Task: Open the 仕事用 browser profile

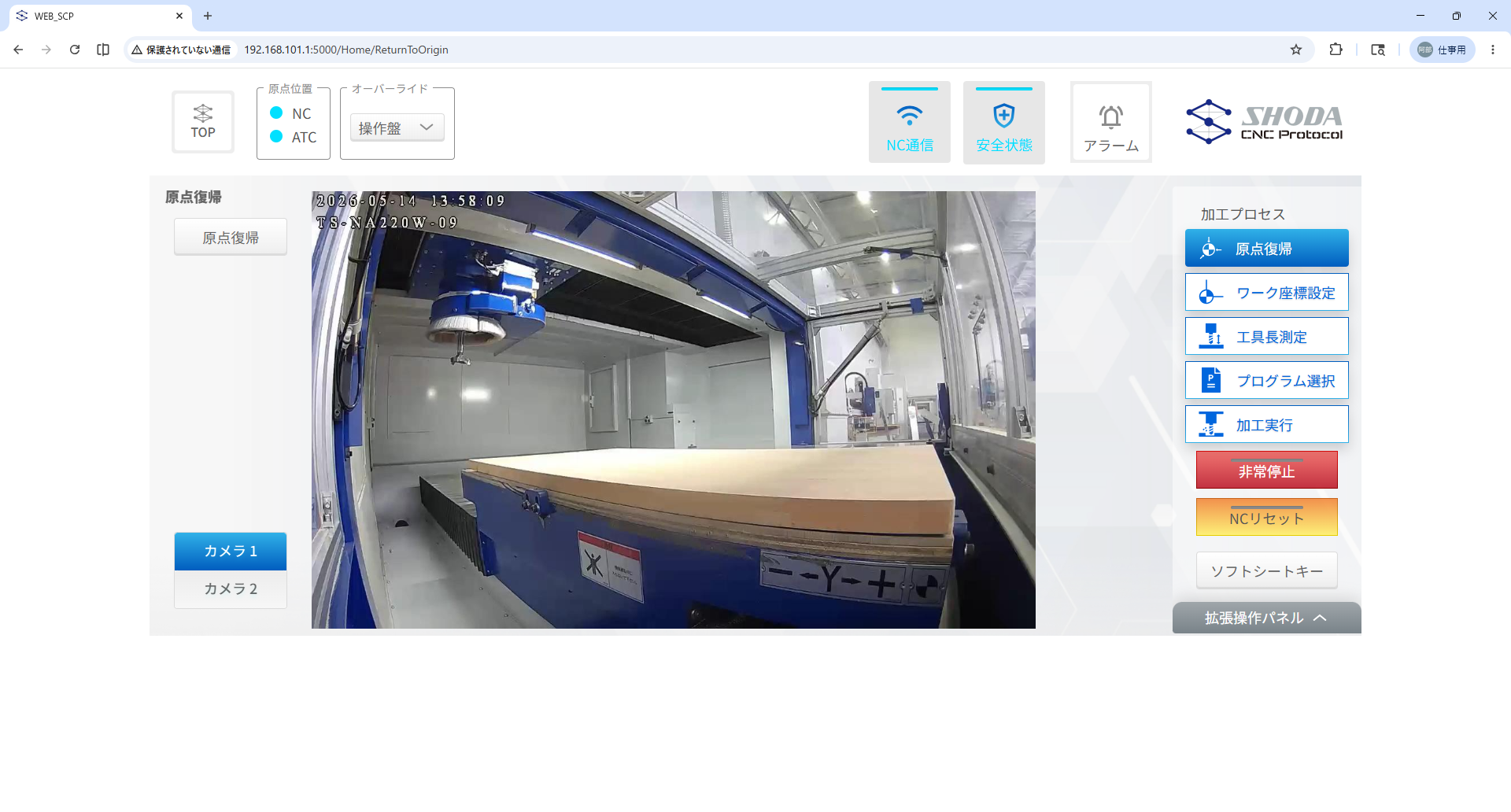Action: click(1442, 50)
